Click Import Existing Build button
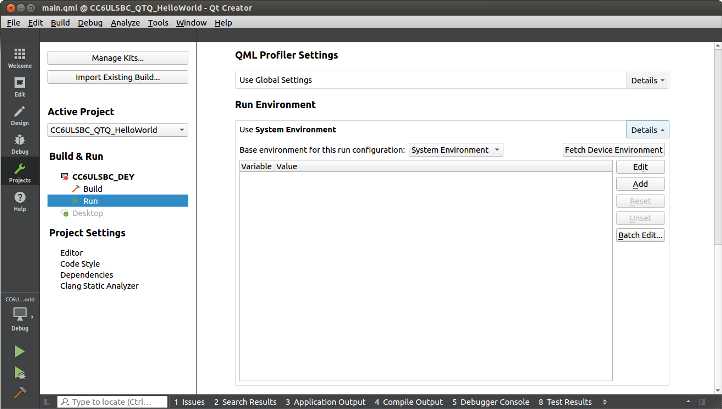This screenshot has height=409, width=722. (x=117, y=77)
